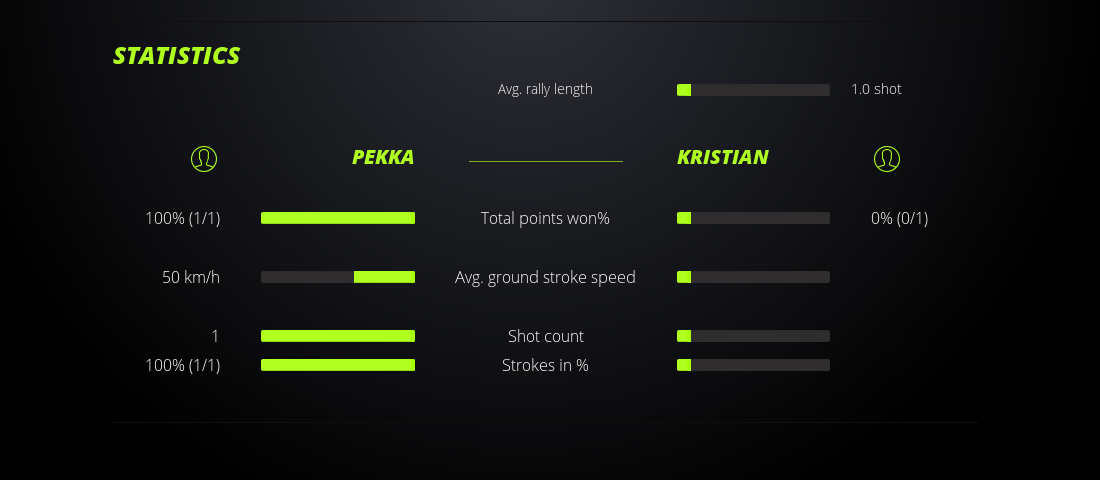Click the 50 km/h speed value
This screenshot has height=480, width=1100.
pyautogui.click(x=191, y=277)
